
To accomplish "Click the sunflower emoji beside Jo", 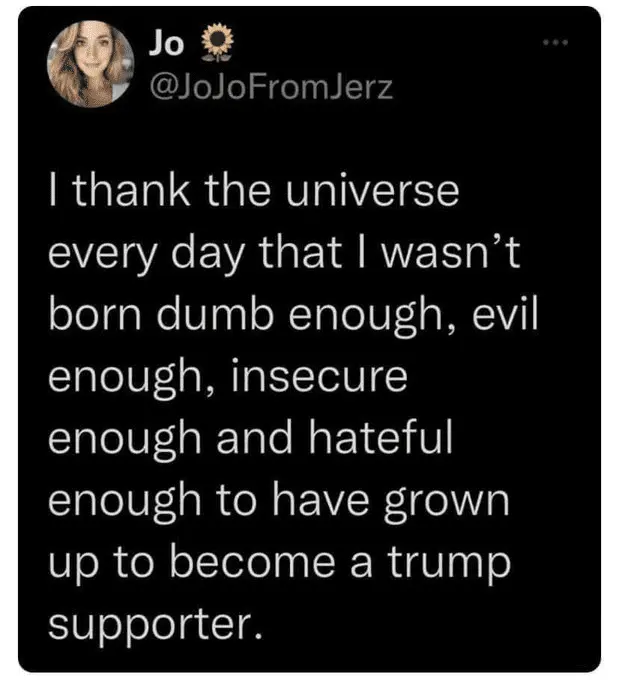I will (211, 43).
